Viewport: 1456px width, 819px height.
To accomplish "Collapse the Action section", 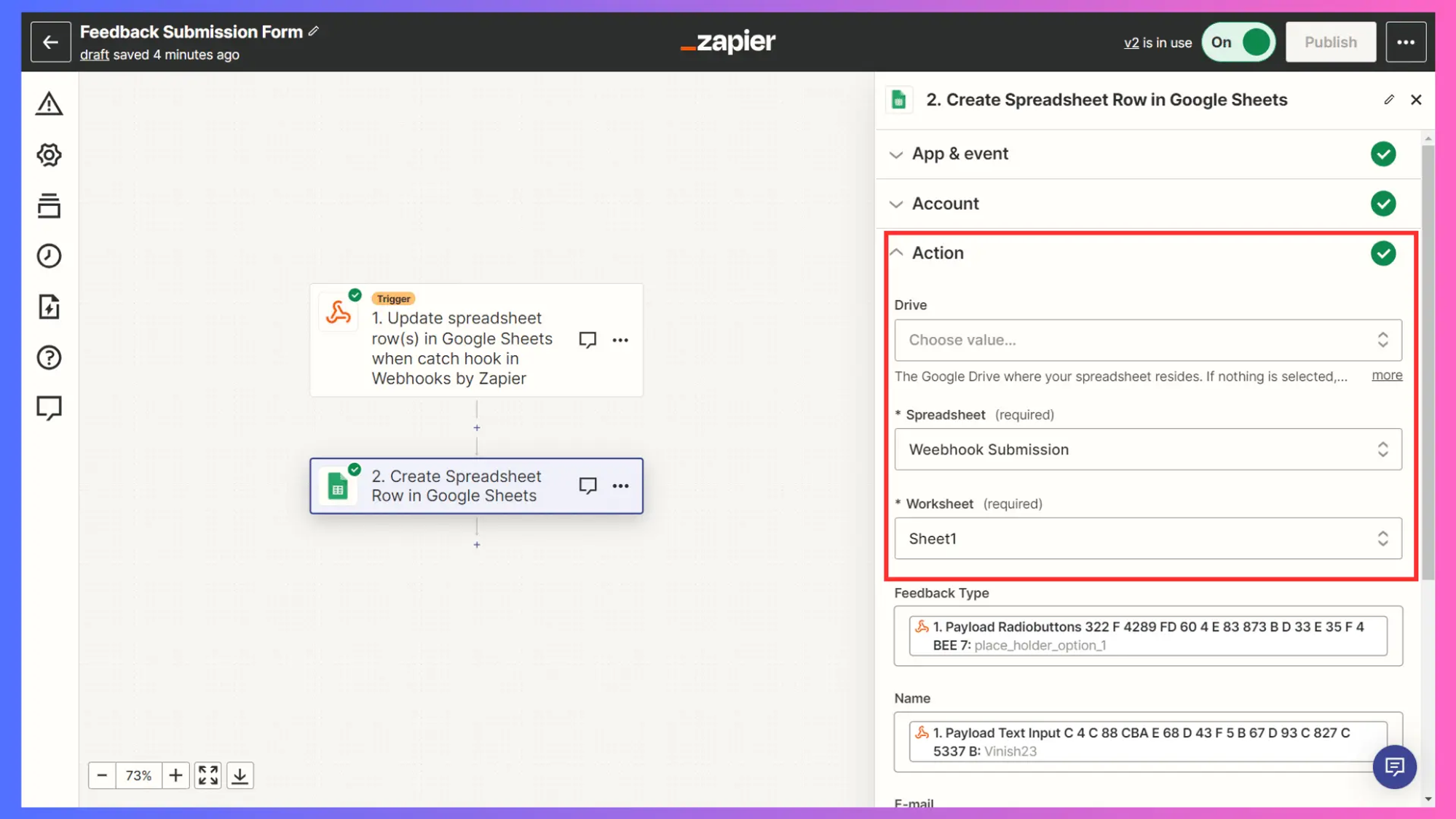I will pyautogui.click(x=938, y=253).
